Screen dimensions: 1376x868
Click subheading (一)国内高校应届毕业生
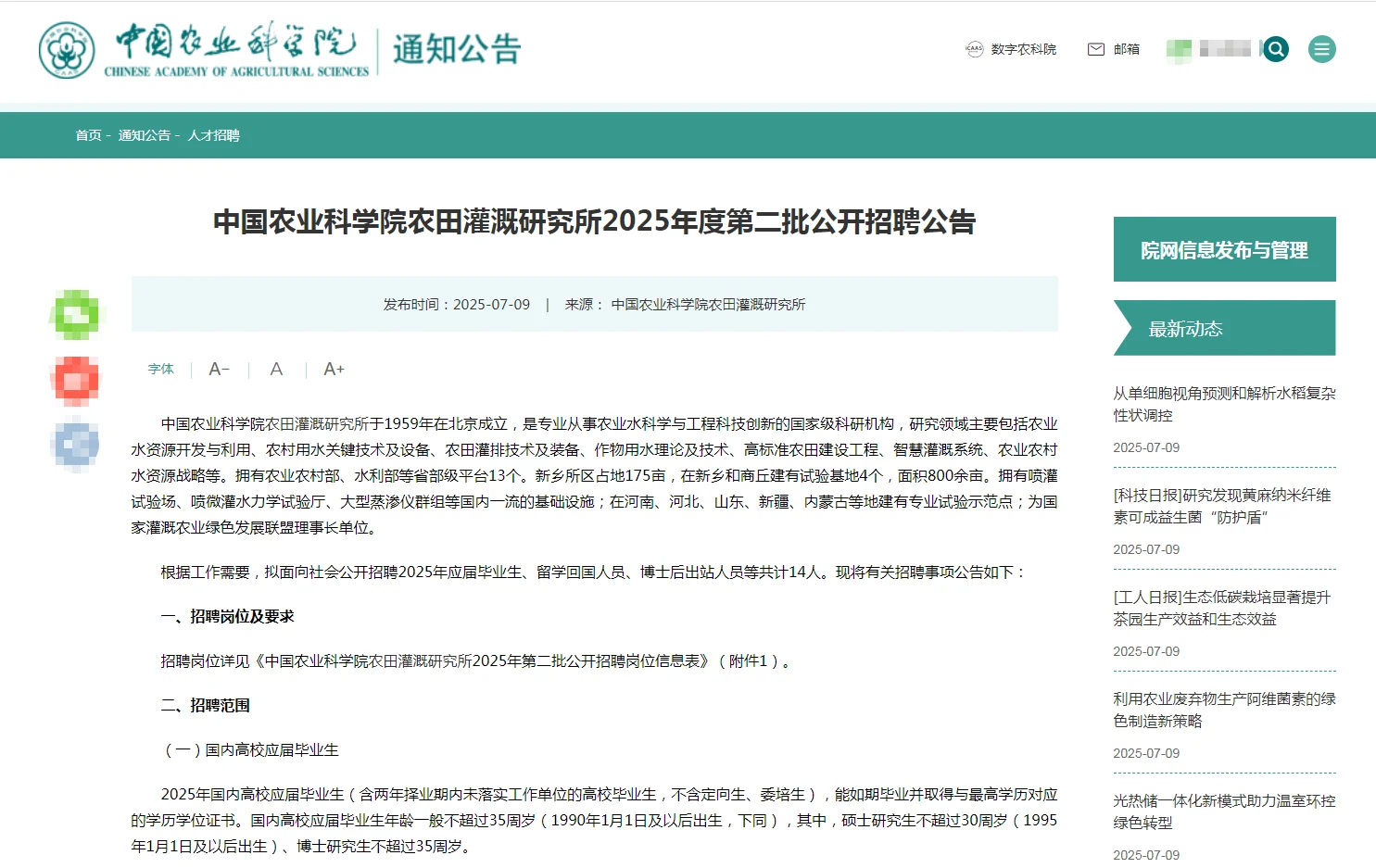pyautogui.click(x=250, y=749)
